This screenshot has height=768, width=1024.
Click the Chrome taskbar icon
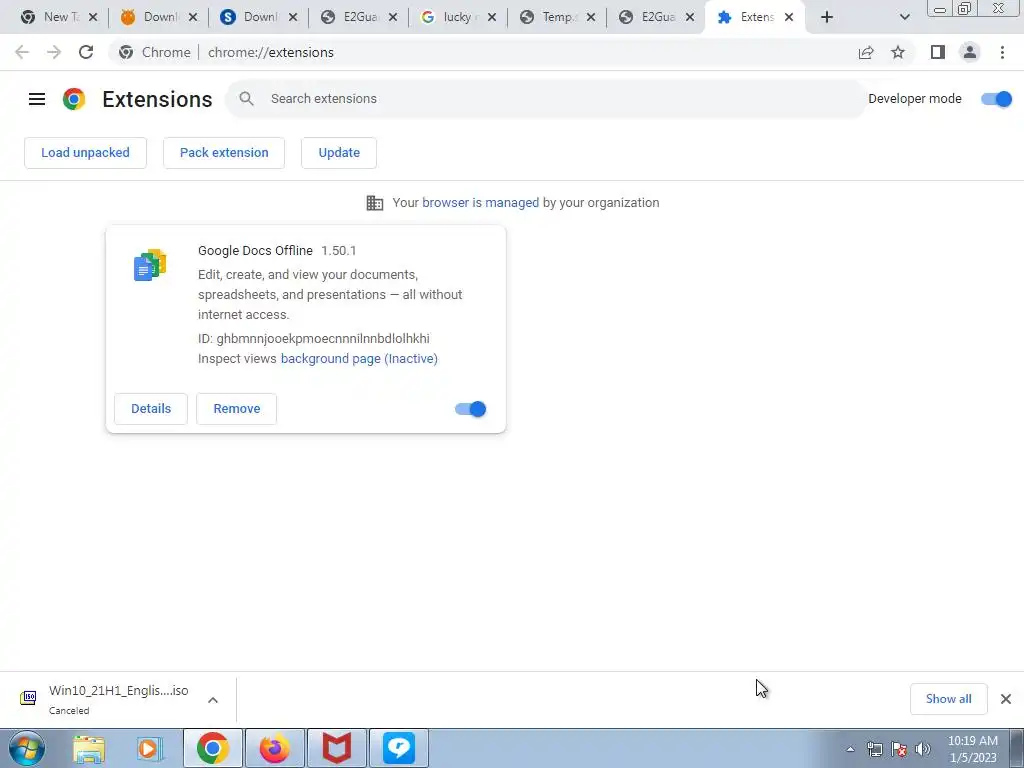coord(213,748)
